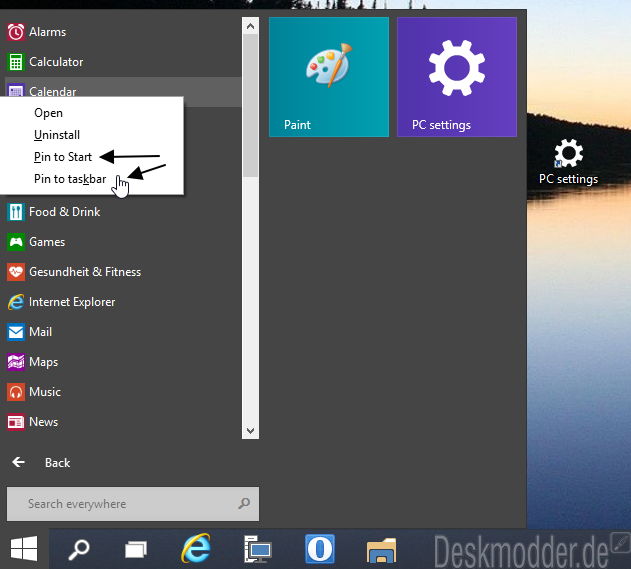This screenshot has height=569, width=631.
Task: Open the Mail envelope icon
Action: click(x=16, y=332)
